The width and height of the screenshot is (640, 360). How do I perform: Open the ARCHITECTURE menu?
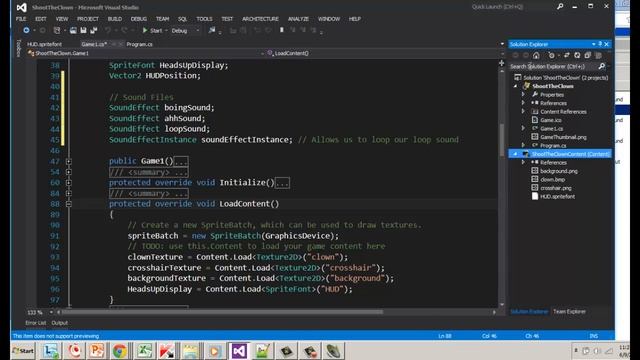[260, 19]
